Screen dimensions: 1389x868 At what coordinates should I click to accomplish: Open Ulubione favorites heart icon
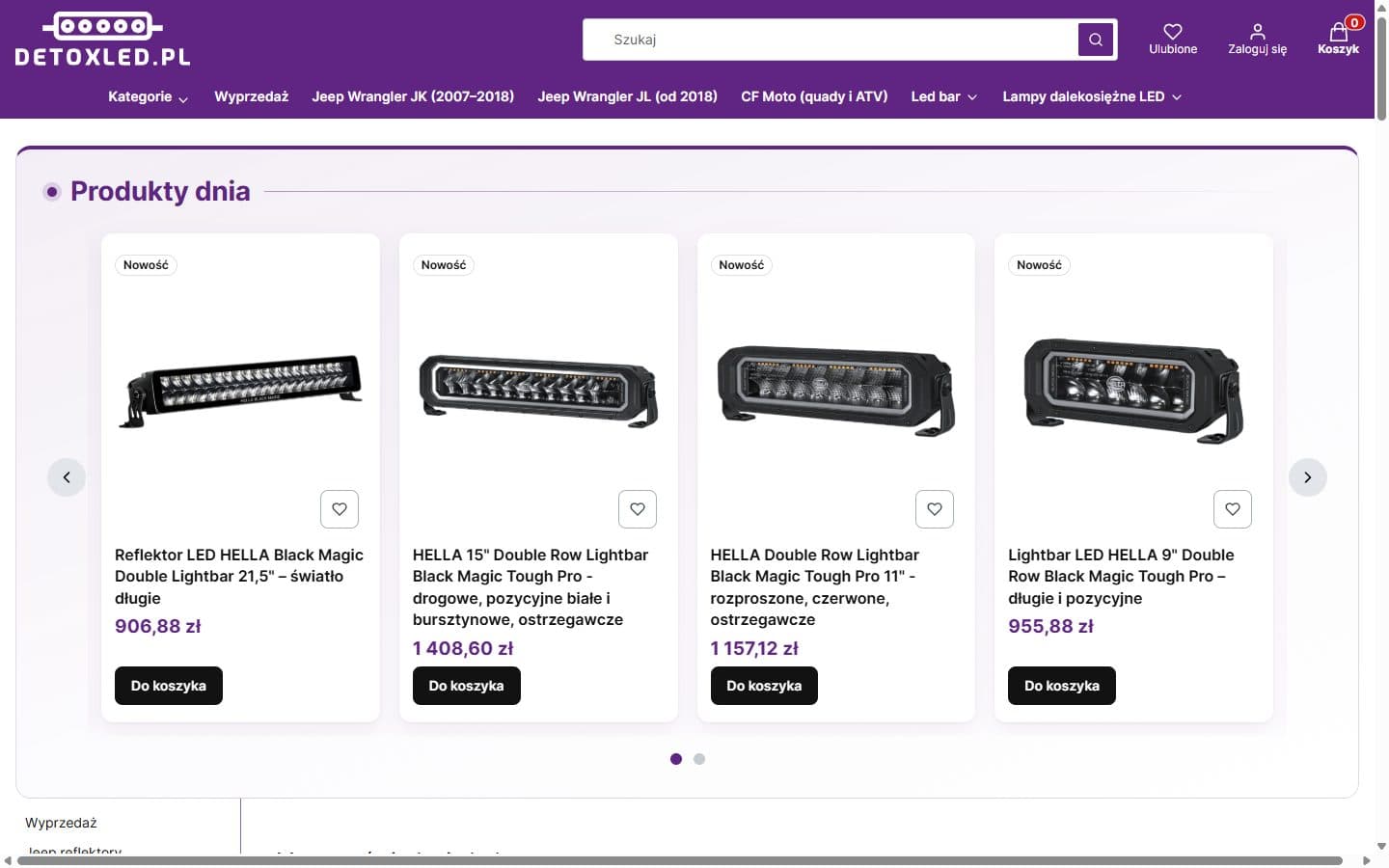1173,32
